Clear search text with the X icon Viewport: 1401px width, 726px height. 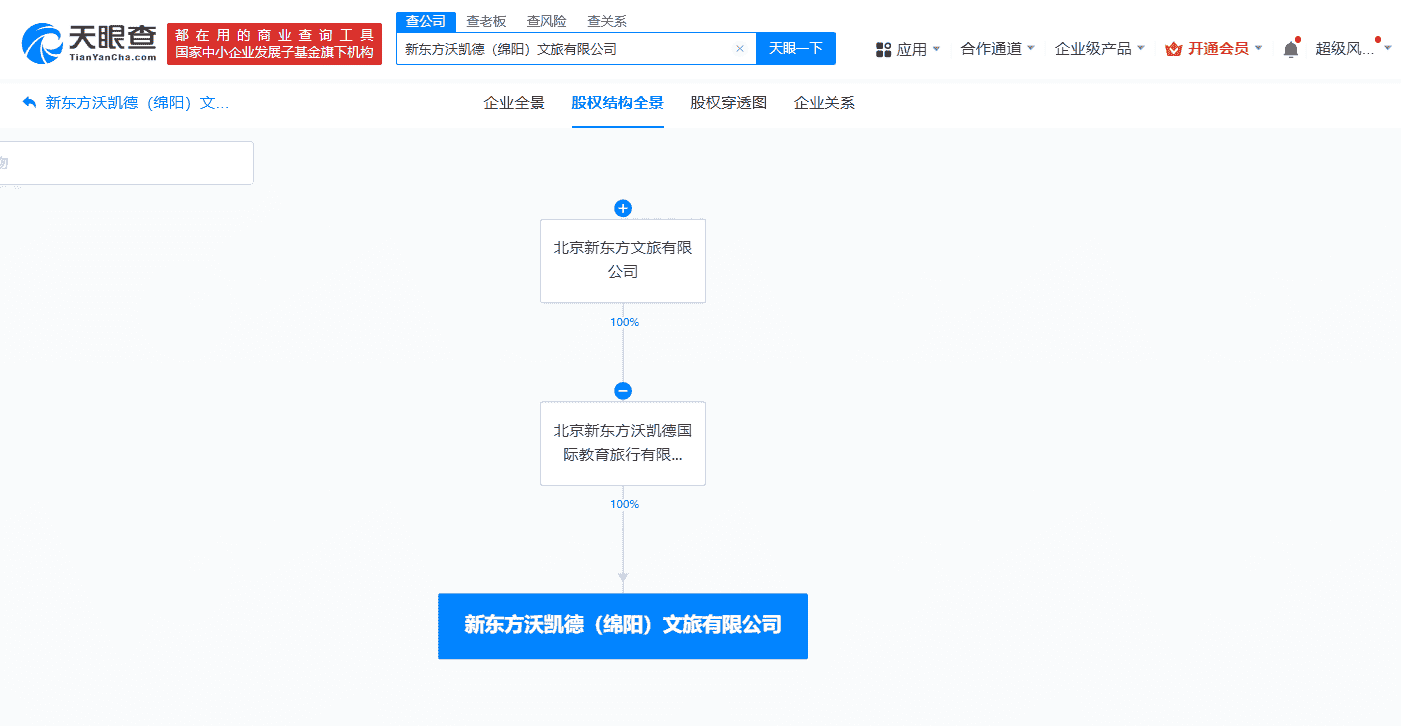(x=740, y=49)
